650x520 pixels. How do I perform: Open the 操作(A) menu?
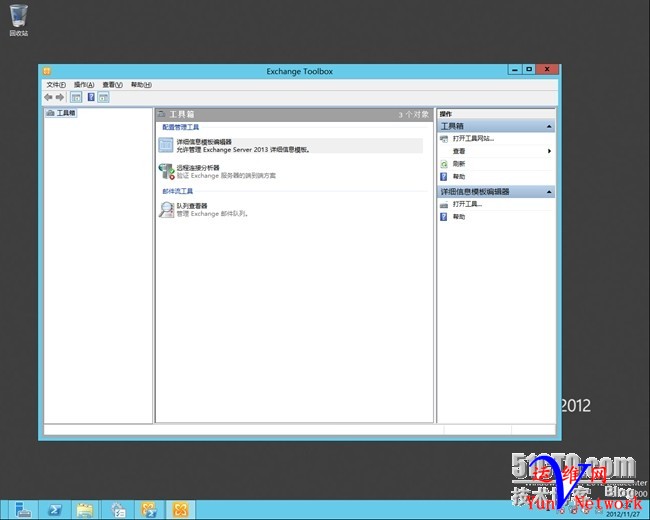[84, 85]
